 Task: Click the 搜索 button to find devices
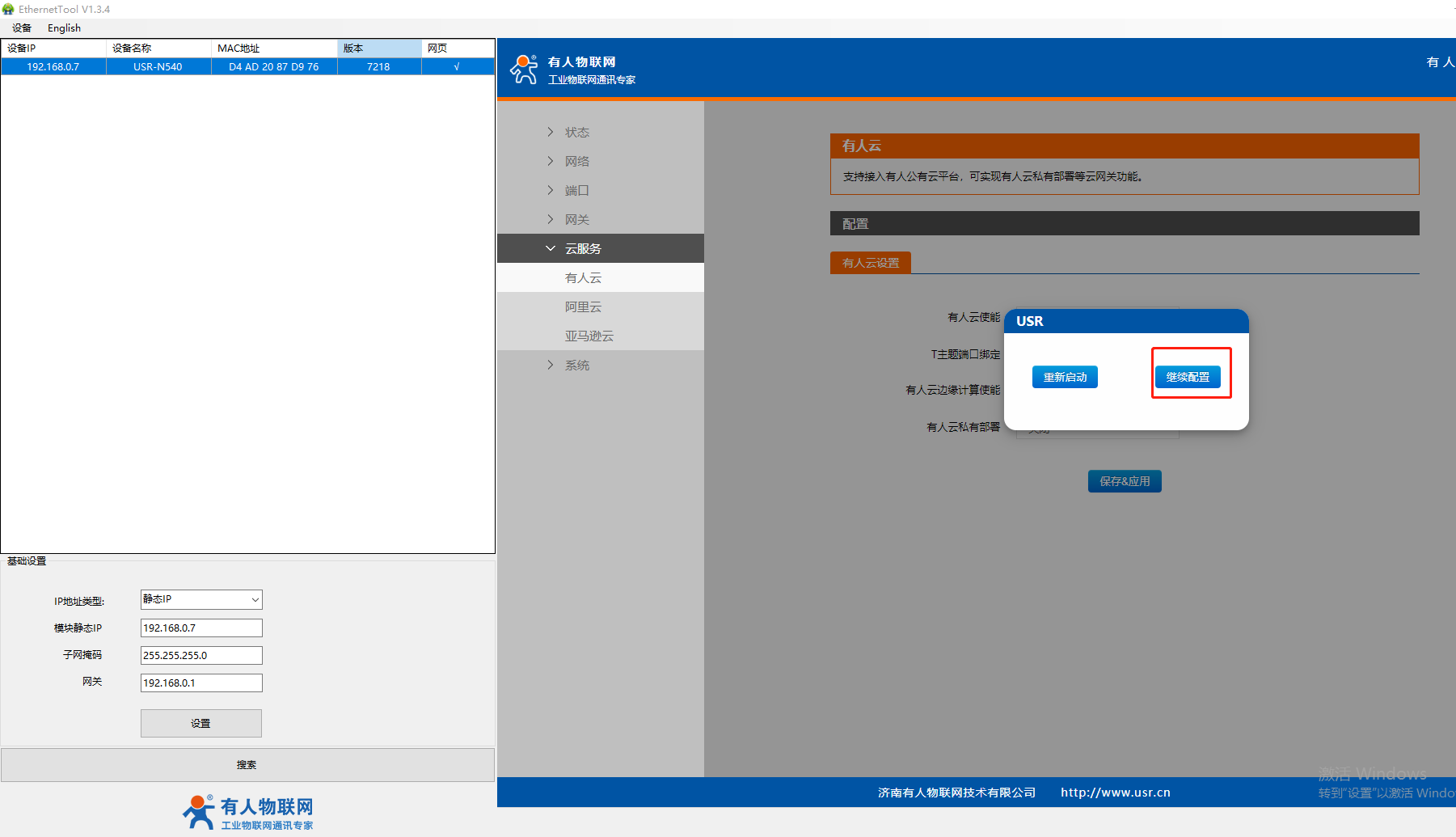[247, 764]
